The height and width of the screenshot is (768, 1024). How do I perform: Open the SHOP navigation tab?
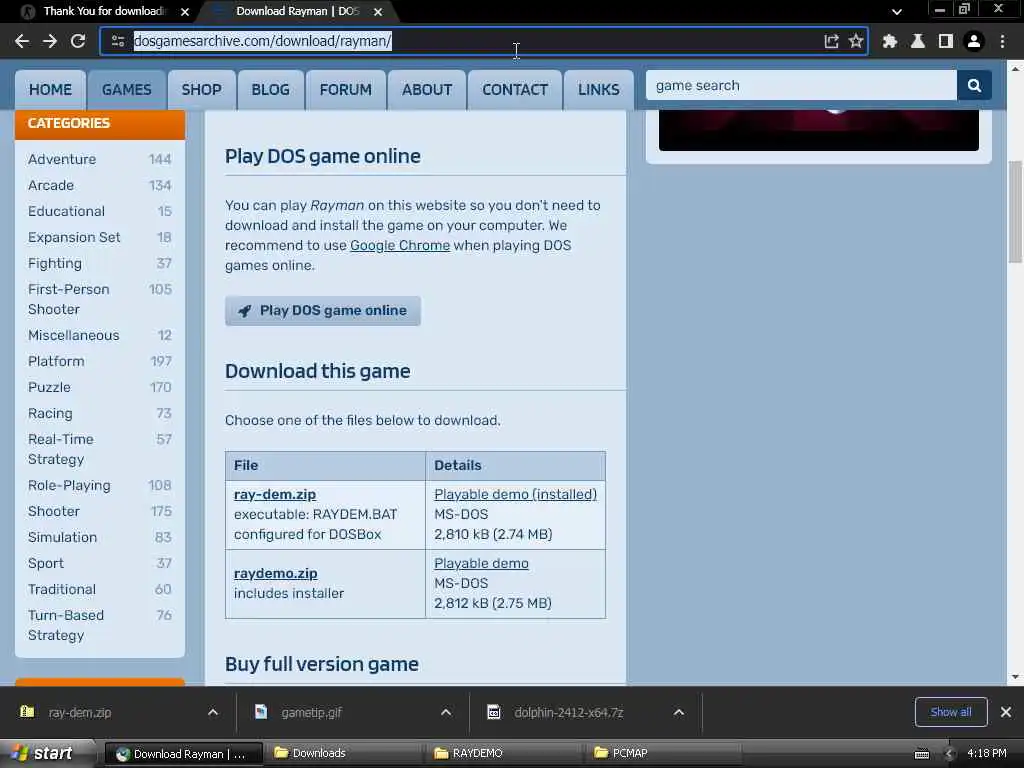pyautogui.click(x=201, y=89)
